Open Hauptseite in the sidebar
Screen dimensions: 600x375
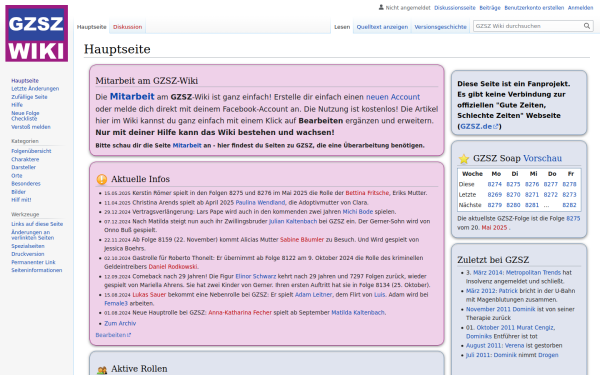[x=25, y=81]
